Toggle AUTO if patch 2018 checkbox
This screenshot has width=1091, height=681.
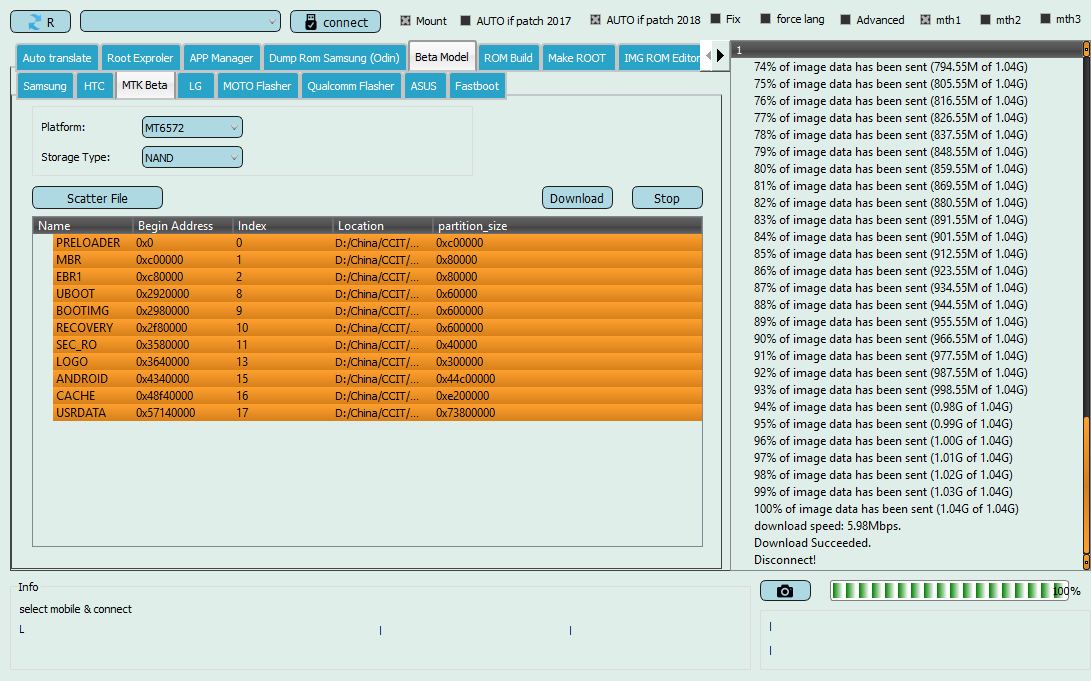point(596,19)
